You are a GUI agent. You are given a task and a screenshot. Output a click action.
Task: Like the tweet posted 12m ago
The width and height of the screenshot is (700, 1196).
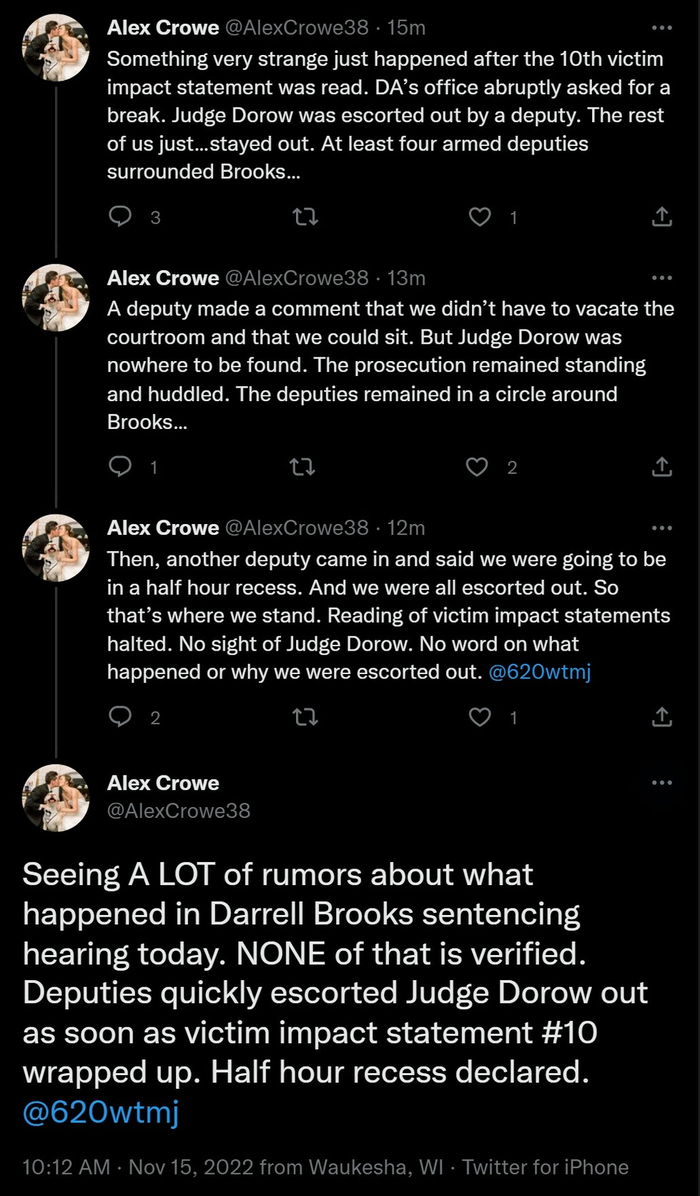pyautogui.click(x=482, y=715)
